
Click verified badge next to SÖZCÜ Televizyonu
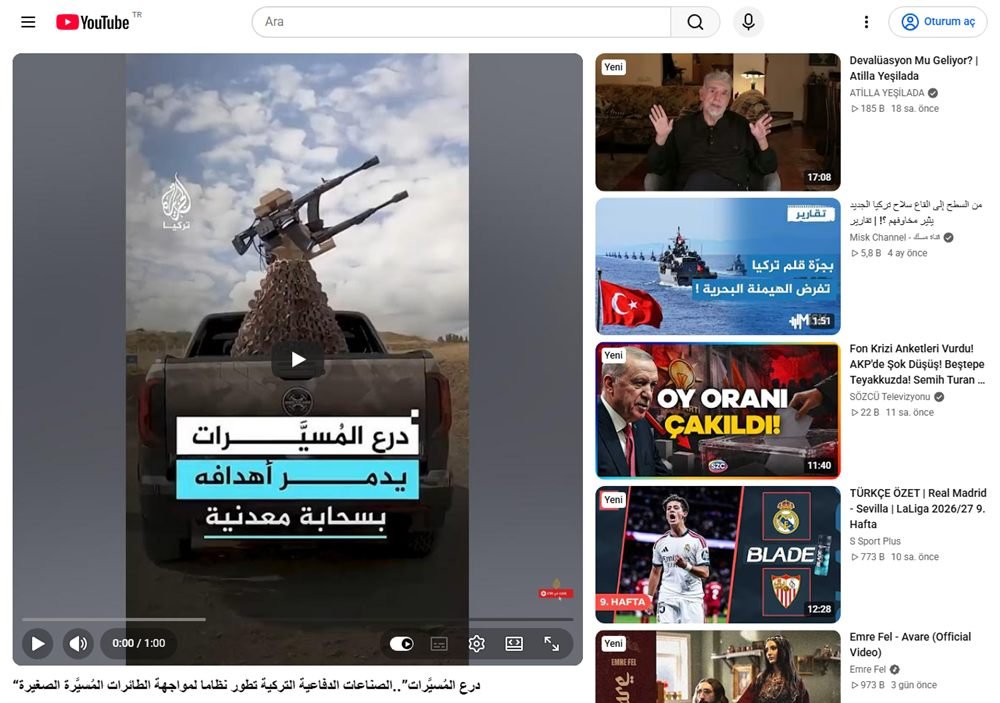(939, 397)
